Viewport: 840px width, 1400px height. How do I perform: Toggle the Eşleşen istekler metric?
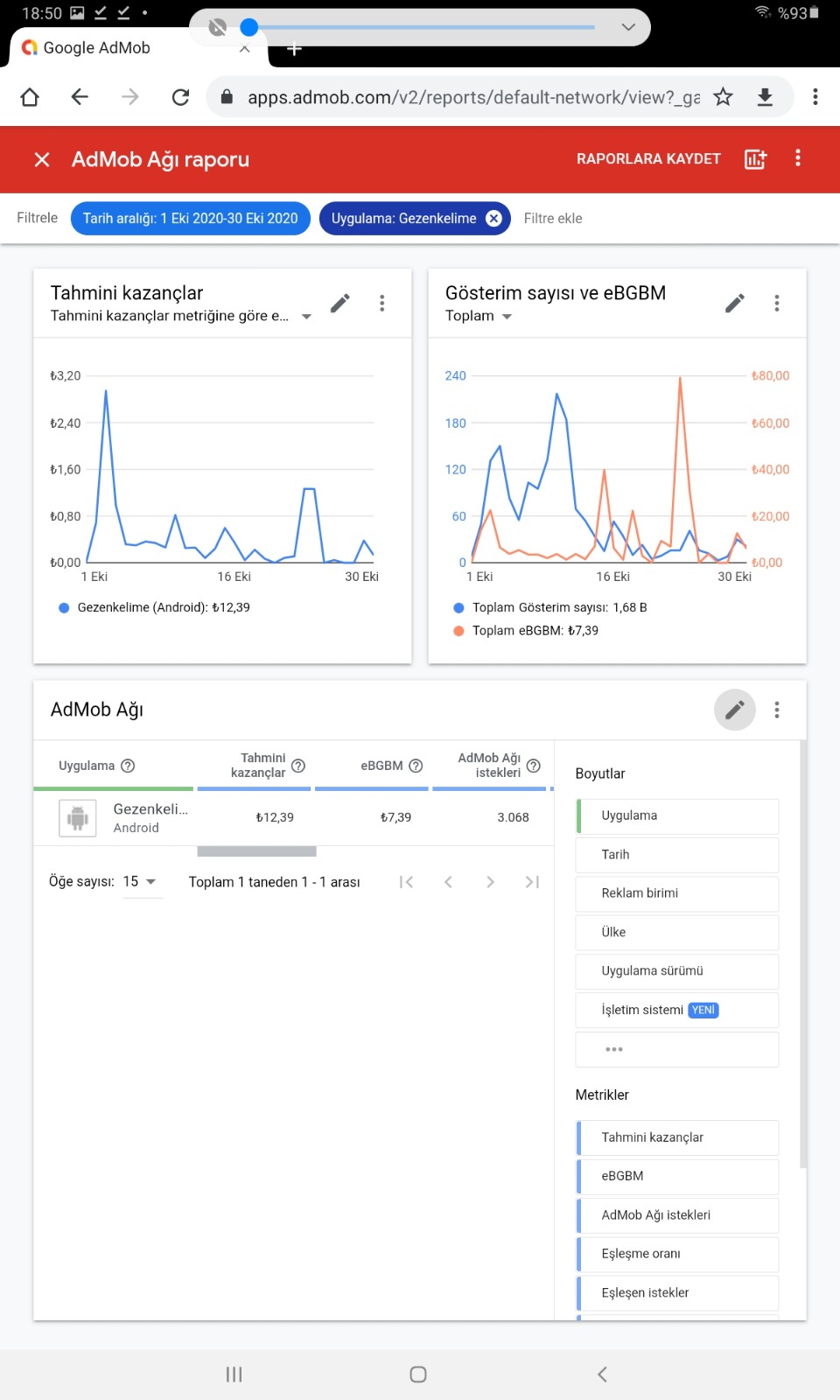click(677, 1293)
